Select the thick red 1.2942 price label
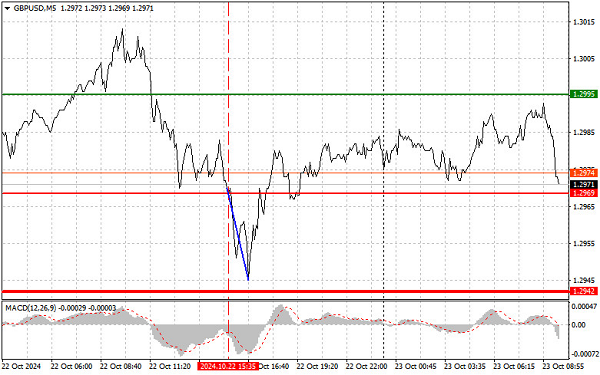Viewport: 600px width, 375px height. point(583,292)
